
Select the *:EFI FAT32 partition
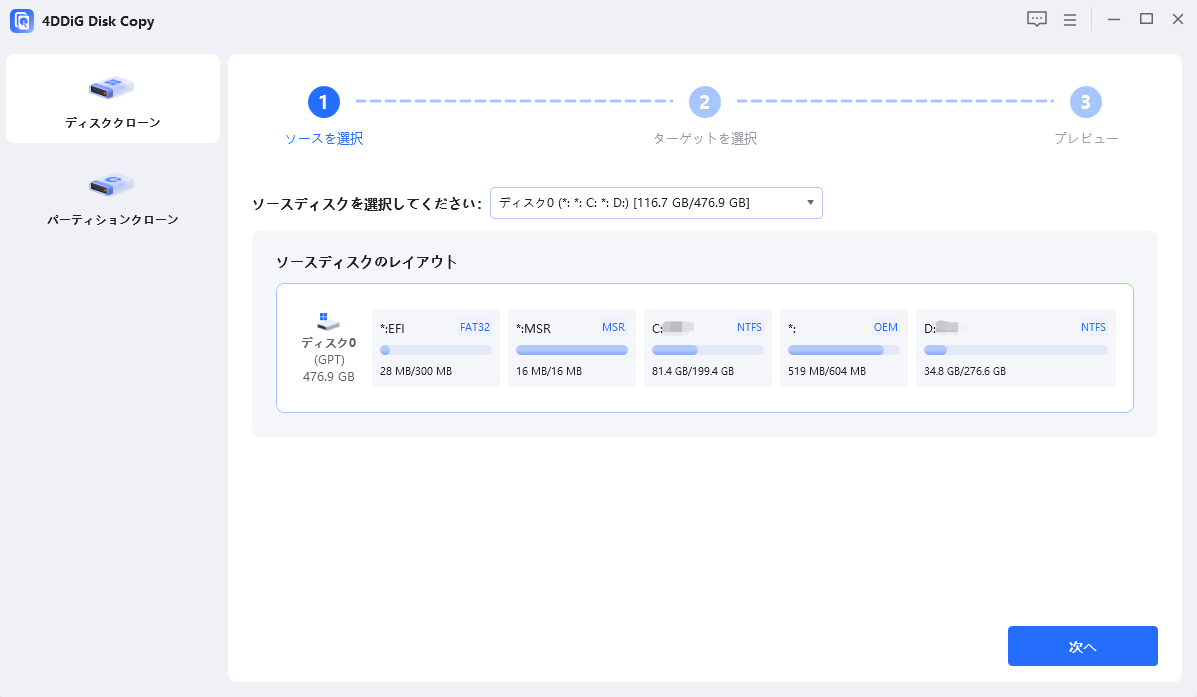tap(436, 347)
